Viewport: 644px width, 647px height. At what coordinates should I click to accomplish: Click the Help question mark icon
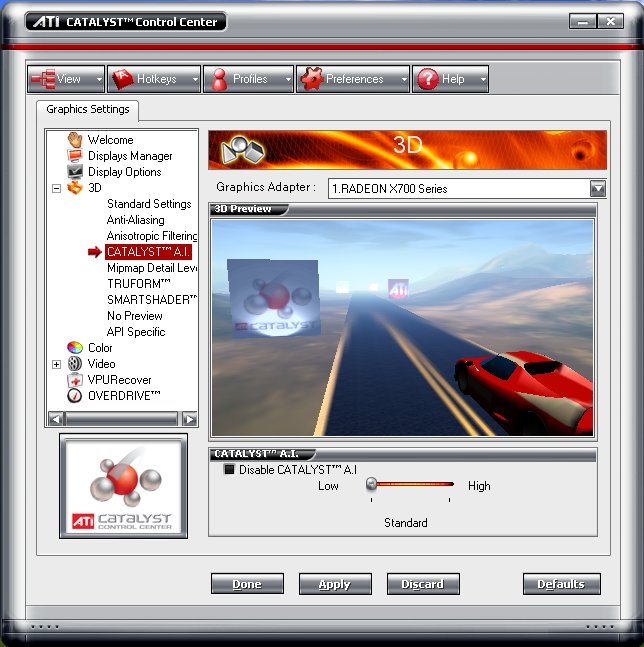click(x=428, y=79)
